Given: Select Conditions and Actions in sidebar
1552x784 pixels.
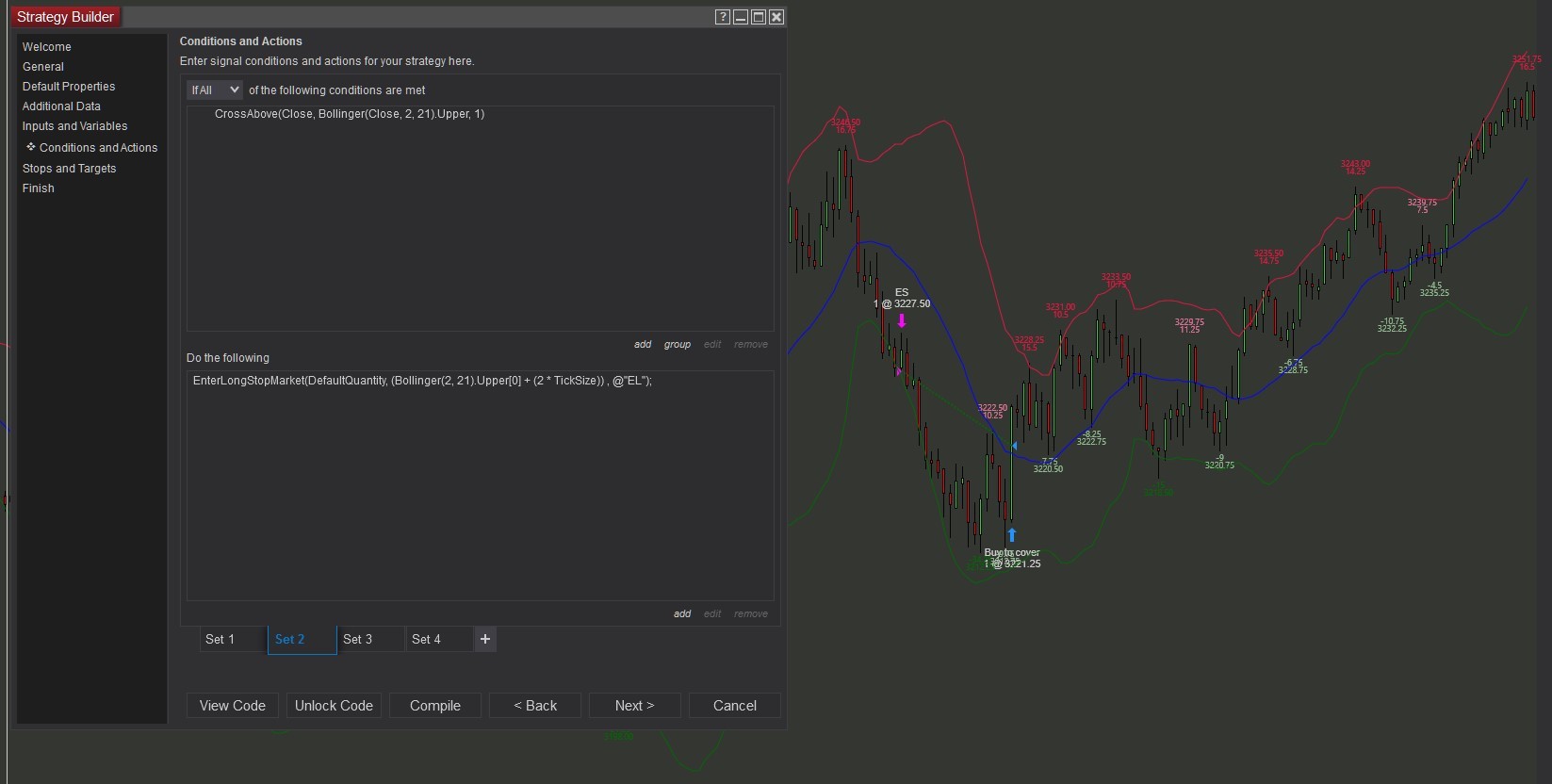Looking at the screenshot, I should [98, 148].
